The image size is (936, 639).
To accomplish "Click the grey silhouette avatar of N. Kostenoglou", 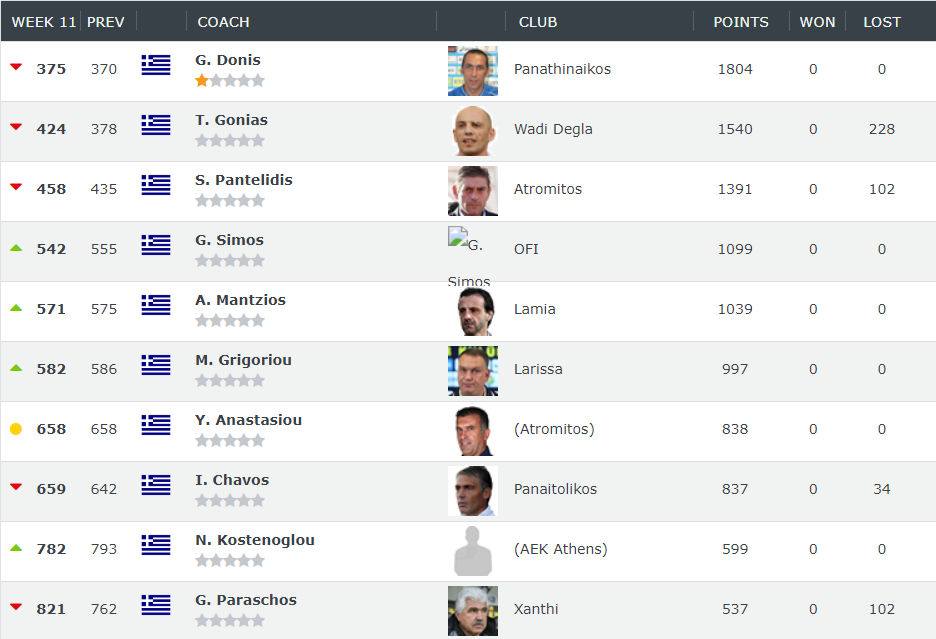I will [x=473, y=551].
